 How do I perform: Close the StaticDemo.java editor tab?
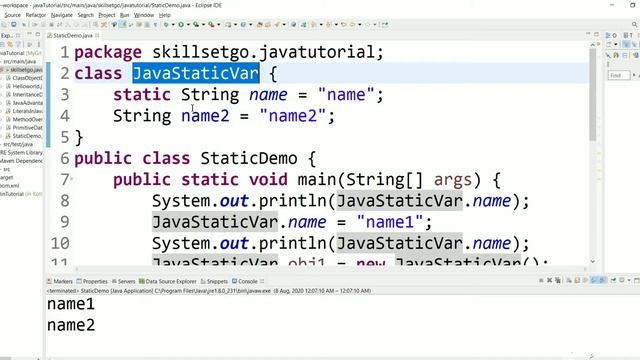coord(97,36)
